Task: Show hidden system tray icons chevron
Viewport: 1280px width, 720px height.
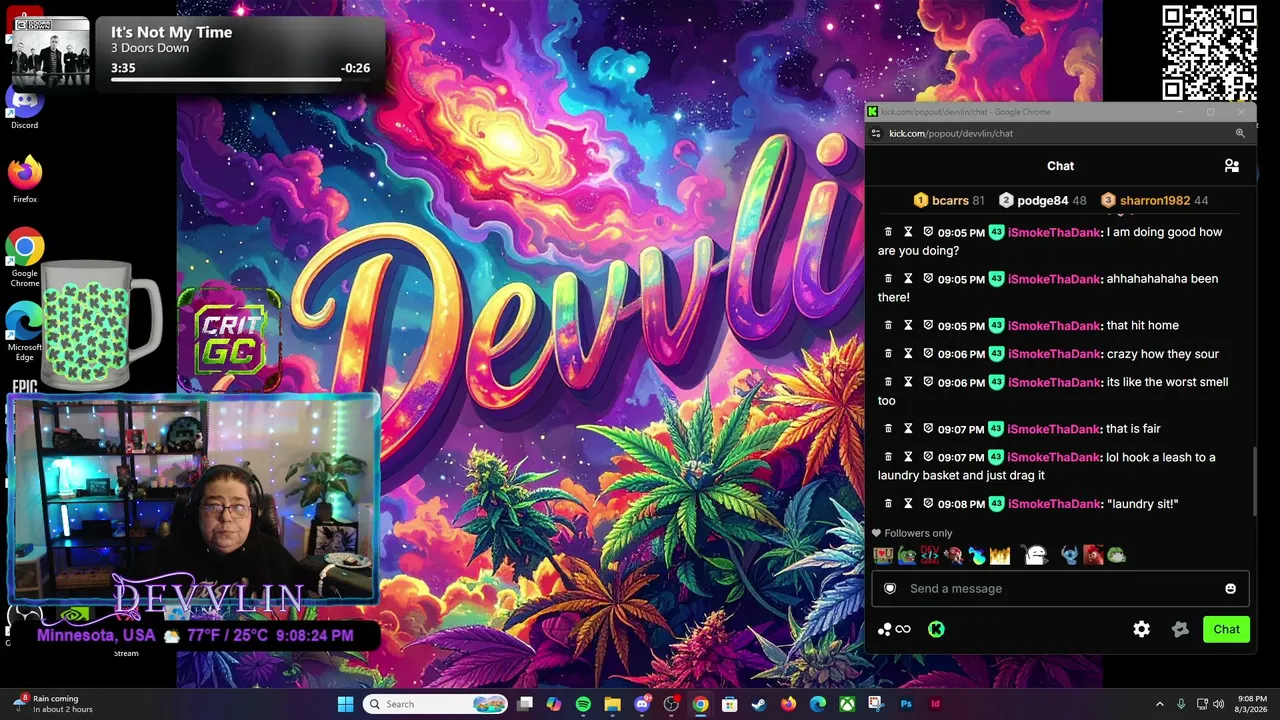Action: tap(1160, 704)
